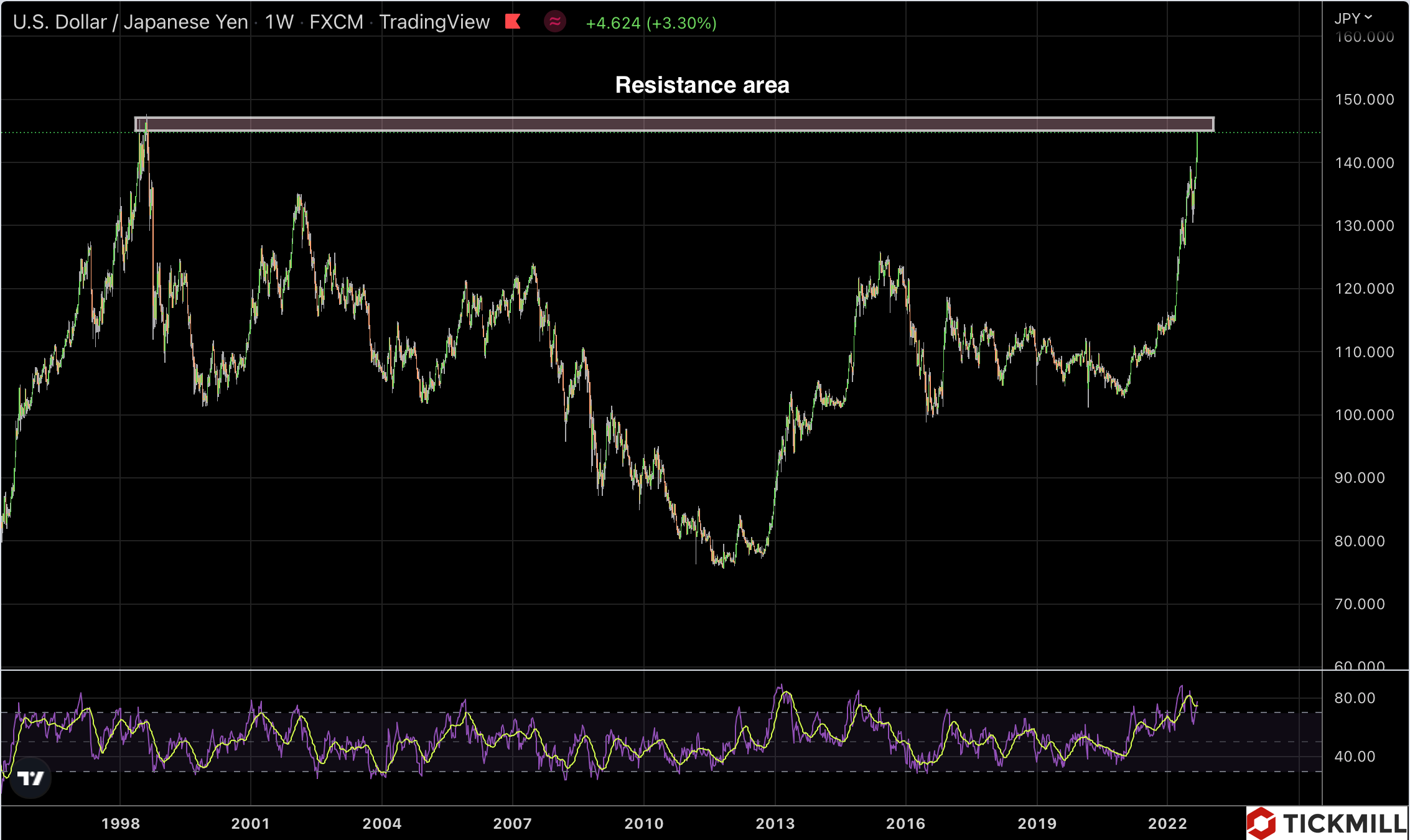Click the U.S. Dollar / Japanese Yen title

[x=130, y=22]
